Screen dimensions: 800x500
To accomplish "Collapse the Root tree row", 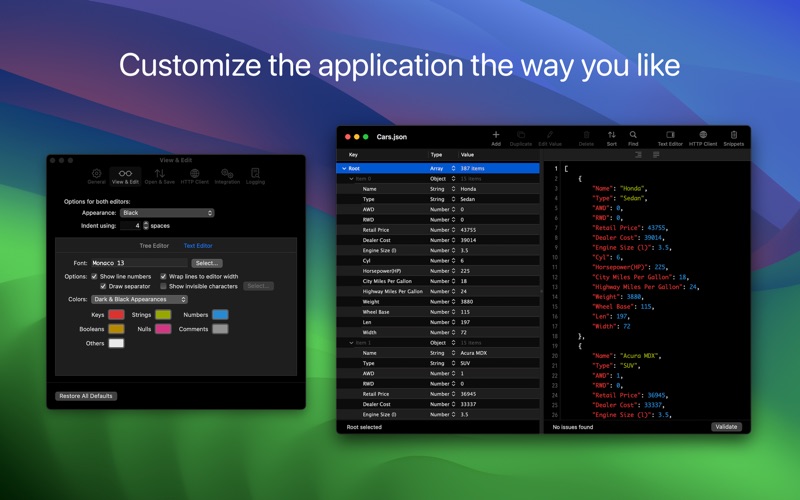I will pos(344,168).
